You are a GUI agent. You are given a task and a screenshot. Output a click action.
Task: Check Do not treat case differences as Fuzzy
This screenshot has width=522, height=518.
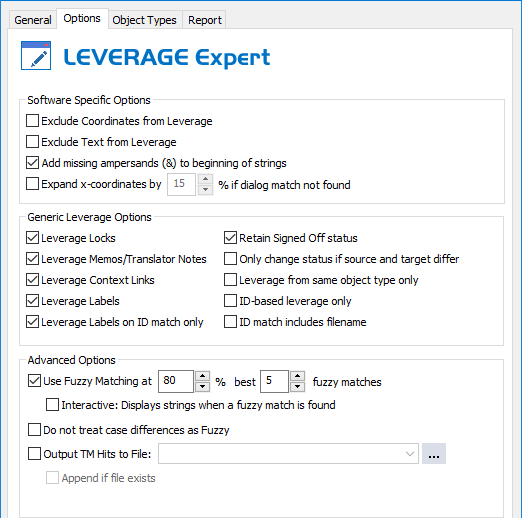(34, 430)
